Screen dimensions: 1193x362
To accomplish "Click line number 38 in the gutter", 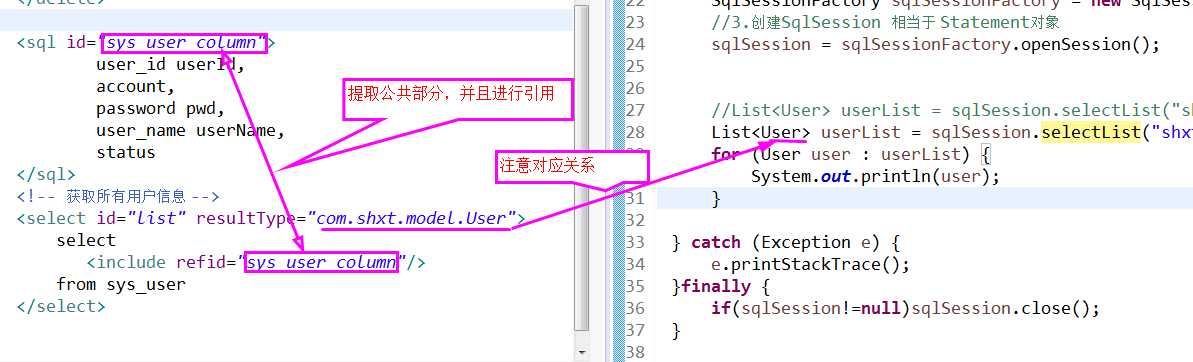I will [x=635, y=352].
